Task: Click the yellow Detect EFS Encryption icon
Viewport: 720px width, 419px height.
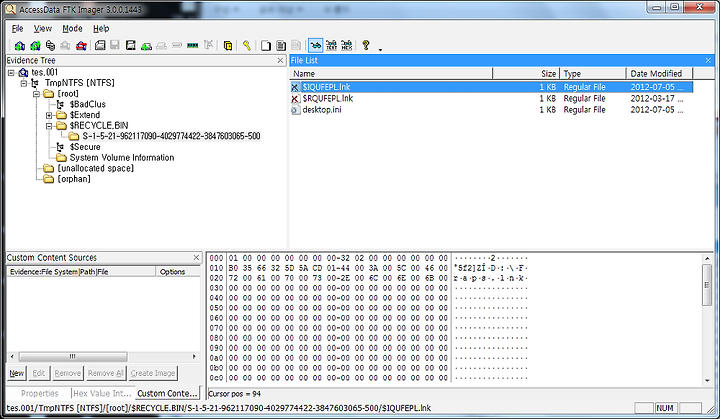Action: click(x=227, y=45)
